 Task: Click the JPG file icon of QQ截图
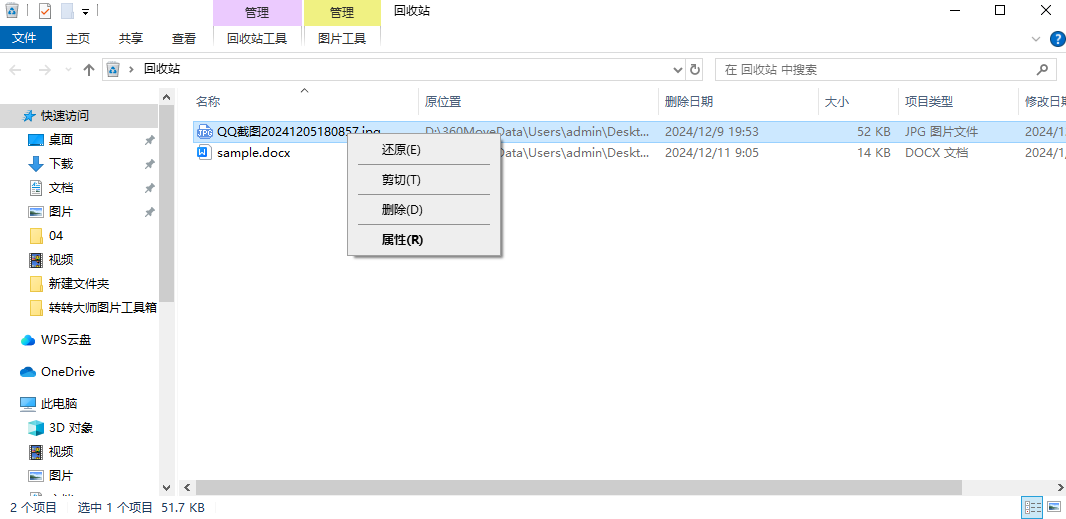tap(204, 131)
